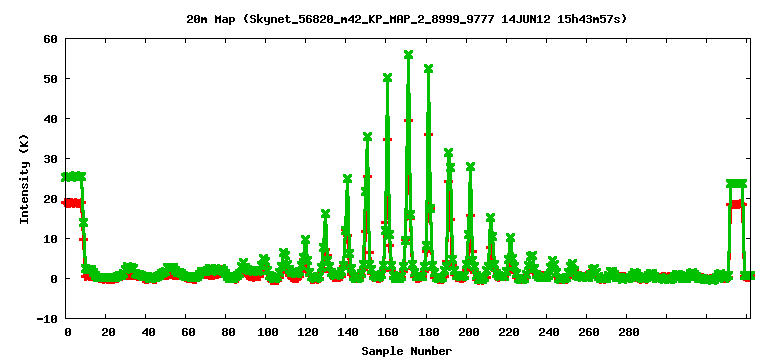Click the "Sample Number" x-axis label
Screen dimensions: 768x360
(x=407, y=351)
